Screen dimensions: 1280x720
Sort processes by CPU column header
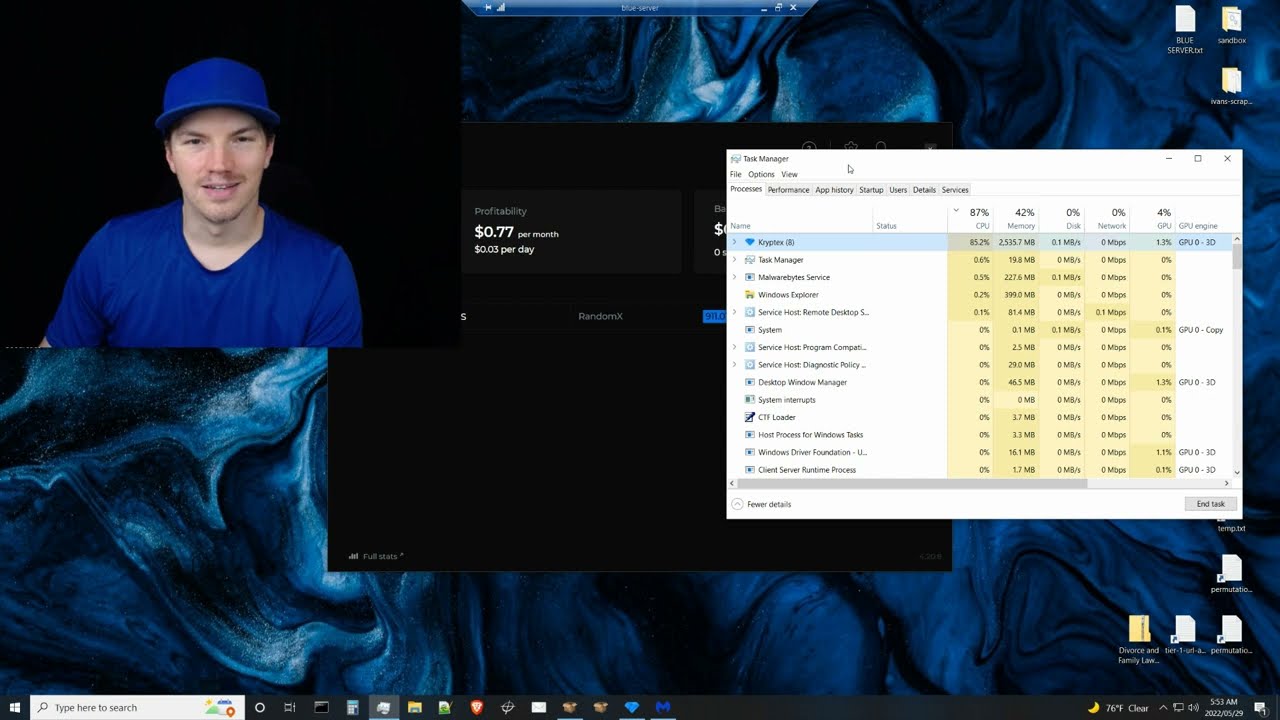[x=971, y=218]
